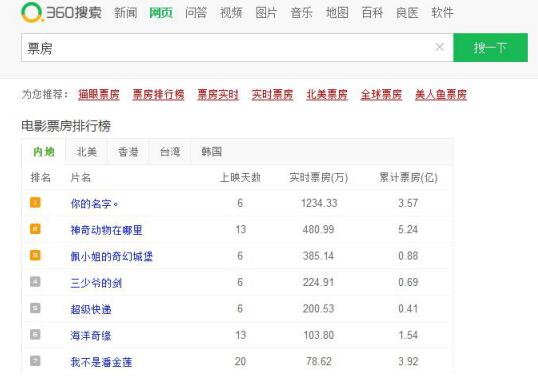Screen dimensions: 538x383
Task: Open the movie link 佩小姐的奇幻城堡
Action: coord(112,256)
